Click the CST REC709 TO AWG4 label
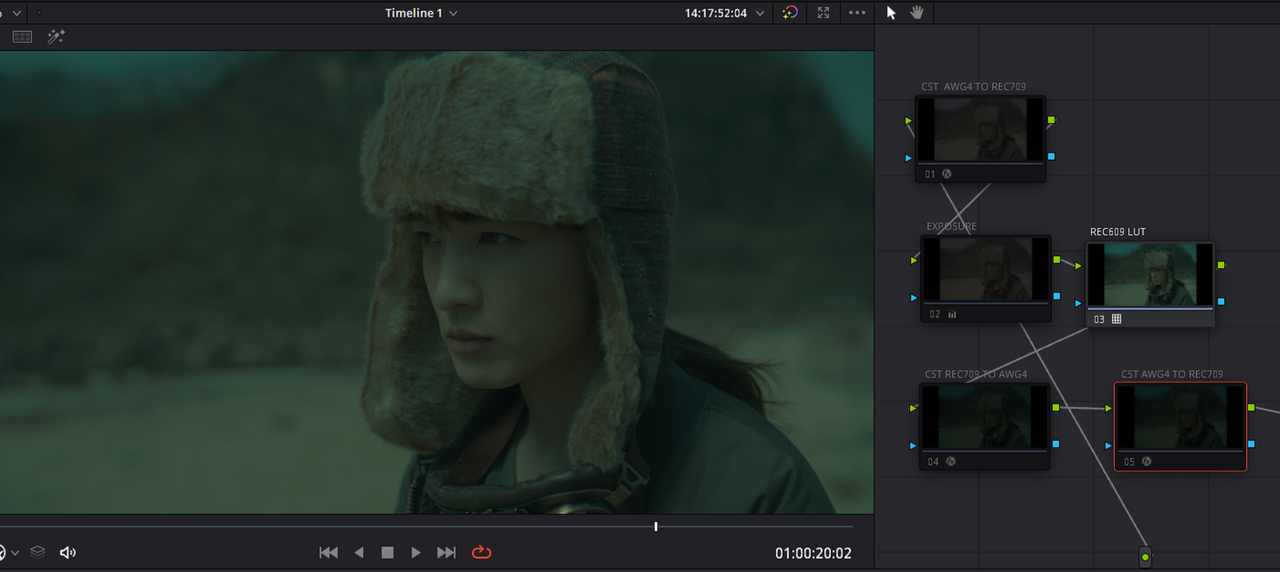The height and width of the screenshot is (572, 1280). (976, 374)
